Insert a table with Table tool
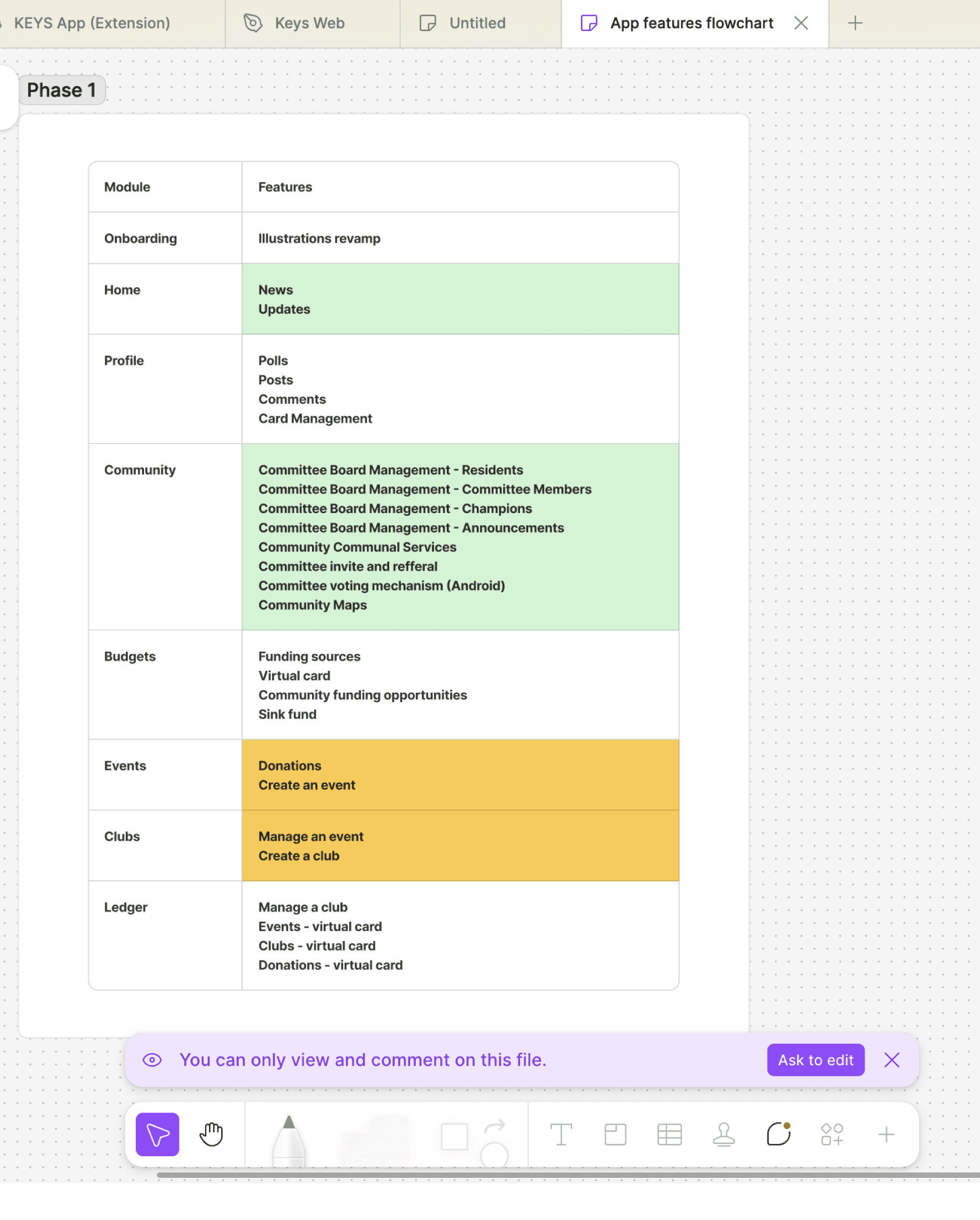 coord(670,1135)
